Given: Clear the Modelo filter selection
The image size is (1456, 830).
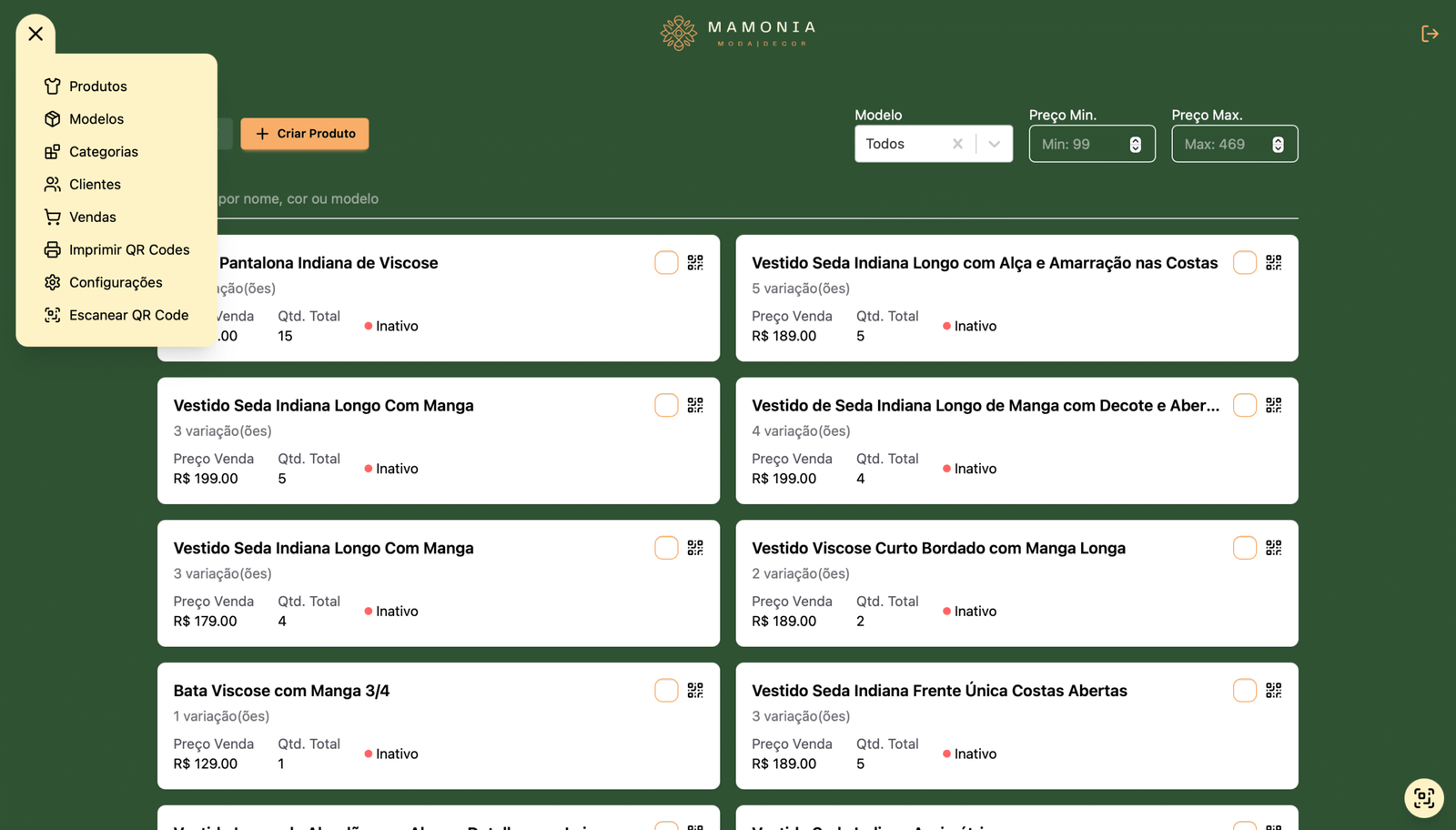Looking at the screenshot, I should (957, 144).
